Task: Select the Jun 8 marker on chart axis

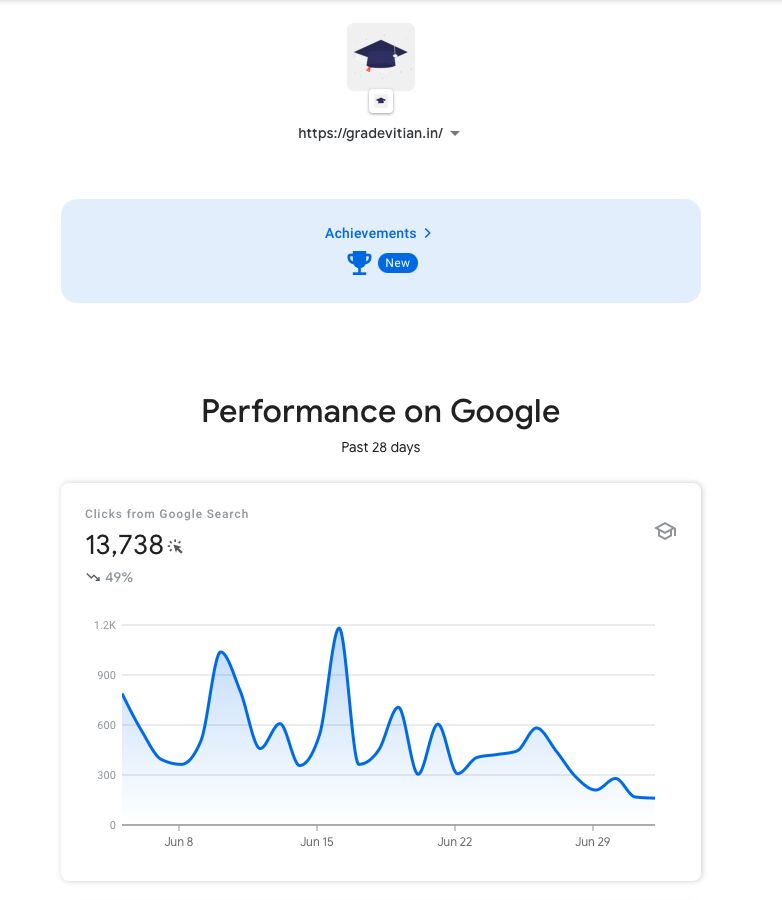Action: [179, 841]
